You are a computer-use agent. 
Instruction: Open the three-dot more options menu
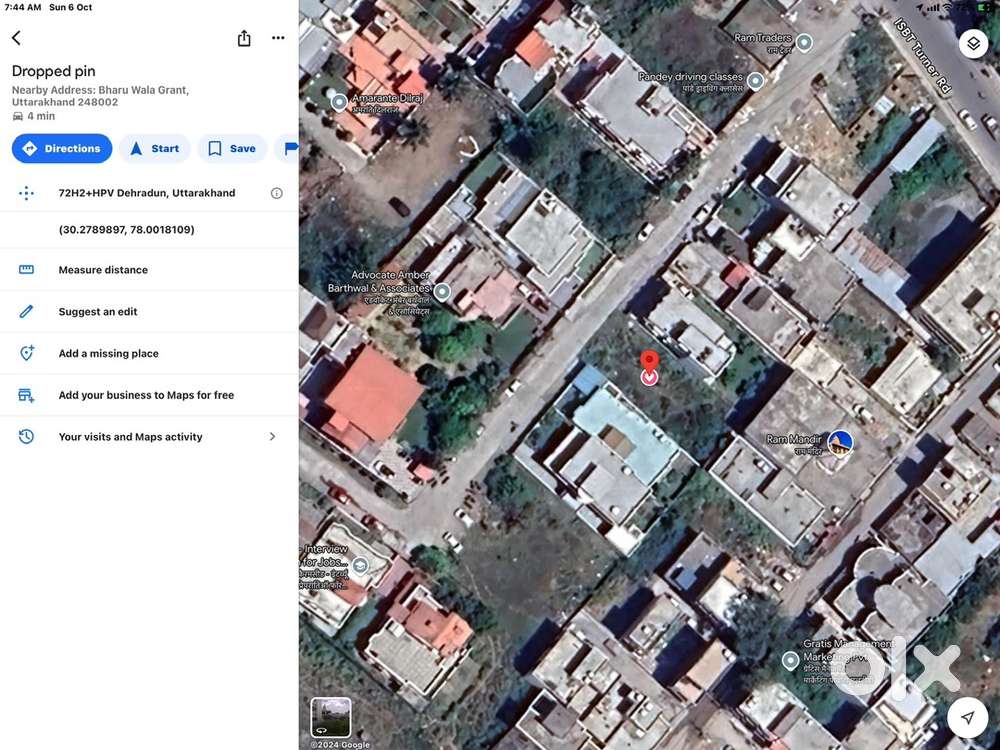tap(278, 38)
